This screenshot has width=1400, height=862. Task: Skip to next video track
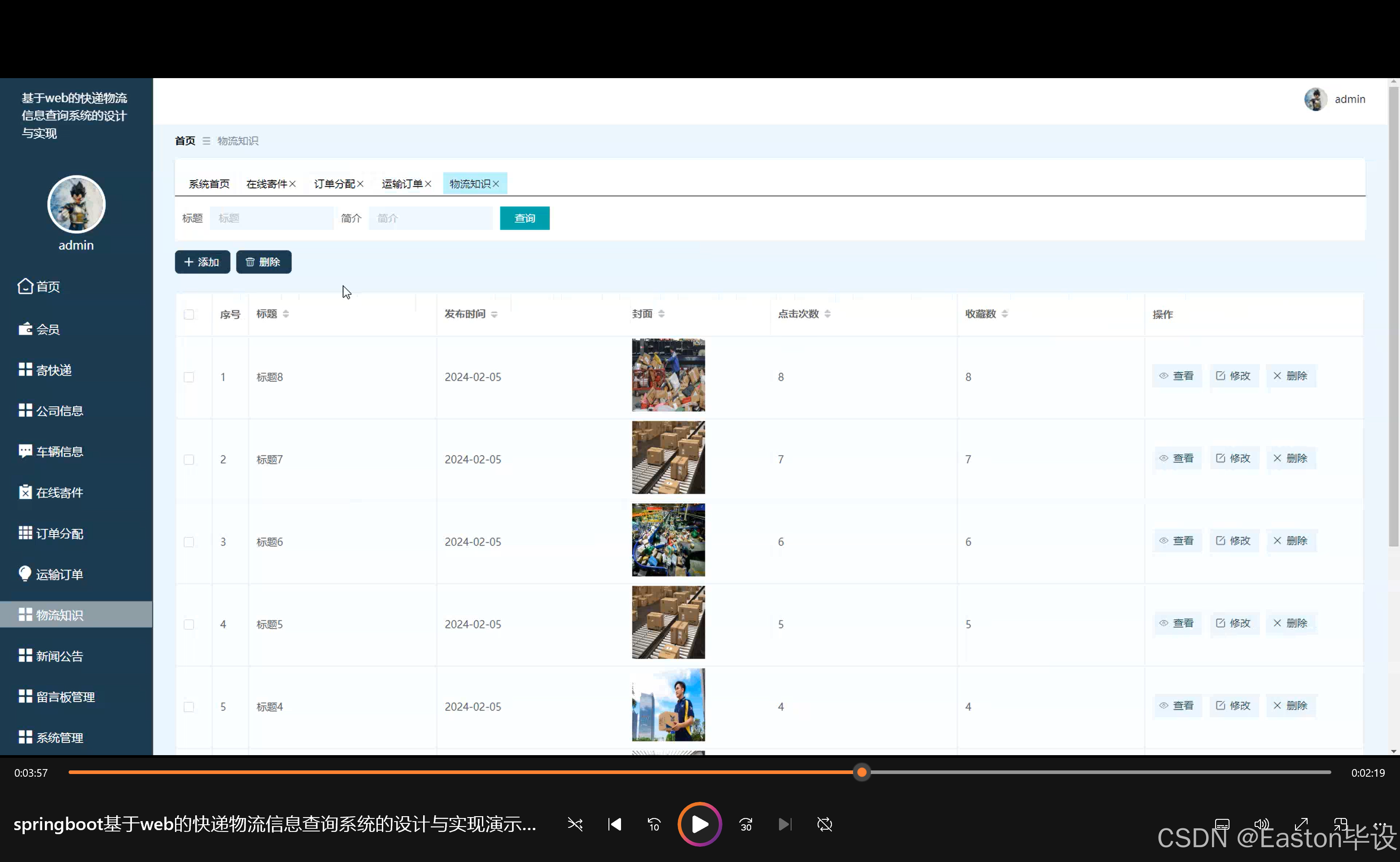785,824
